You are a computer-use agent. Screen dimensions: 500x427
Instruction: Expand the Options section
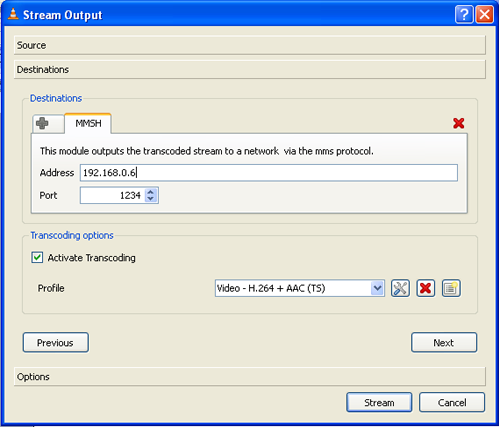click(250, 377)
